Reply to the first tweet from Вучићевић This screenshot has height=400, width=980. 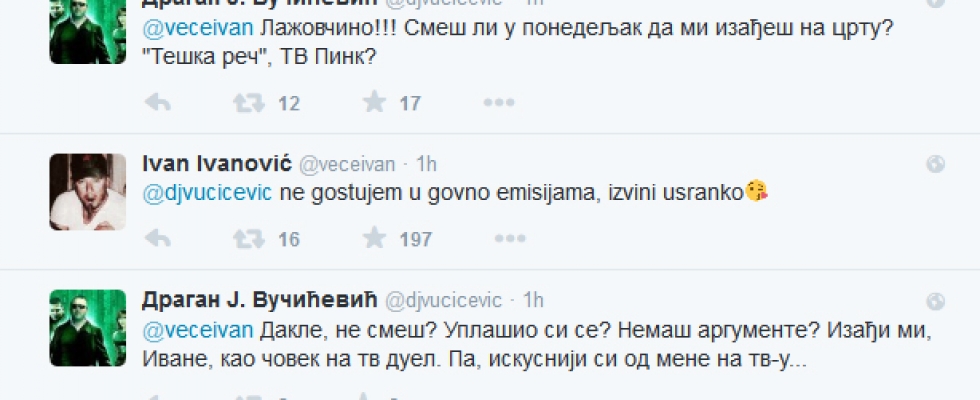158,102
